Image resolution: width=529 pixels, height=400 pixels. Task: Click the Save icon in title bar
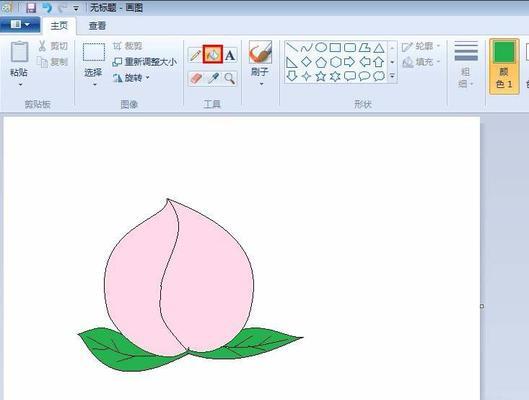coord(31,7)
